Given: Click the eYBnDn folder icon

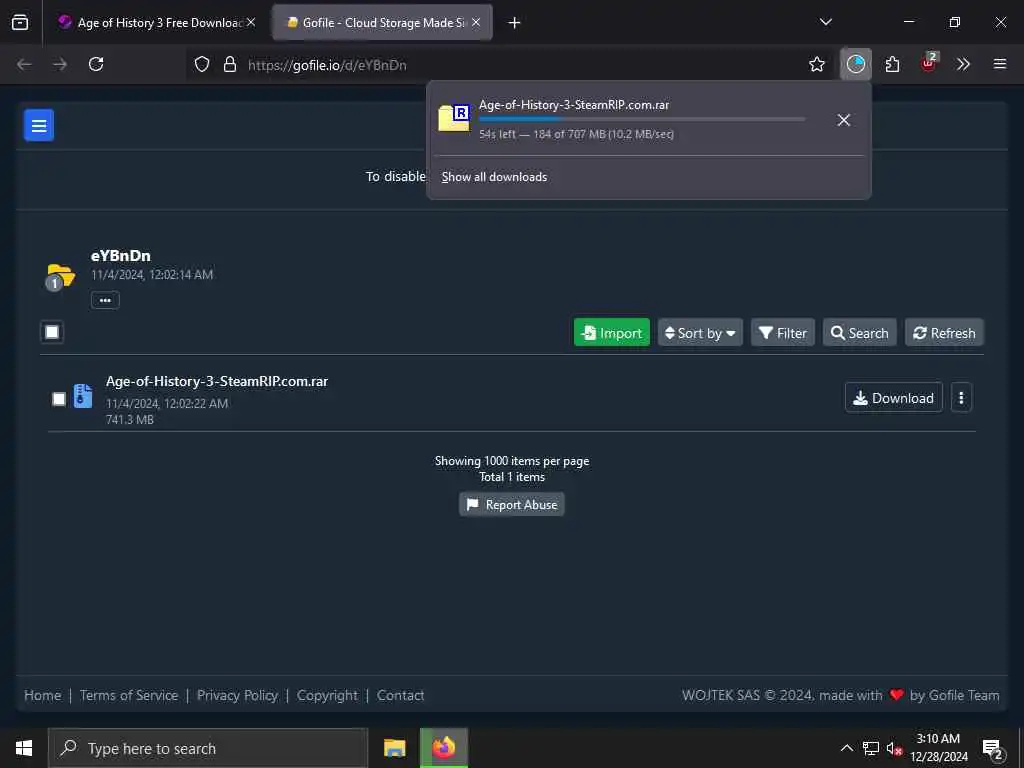Looking at the screenshot, I should [61, 276].
